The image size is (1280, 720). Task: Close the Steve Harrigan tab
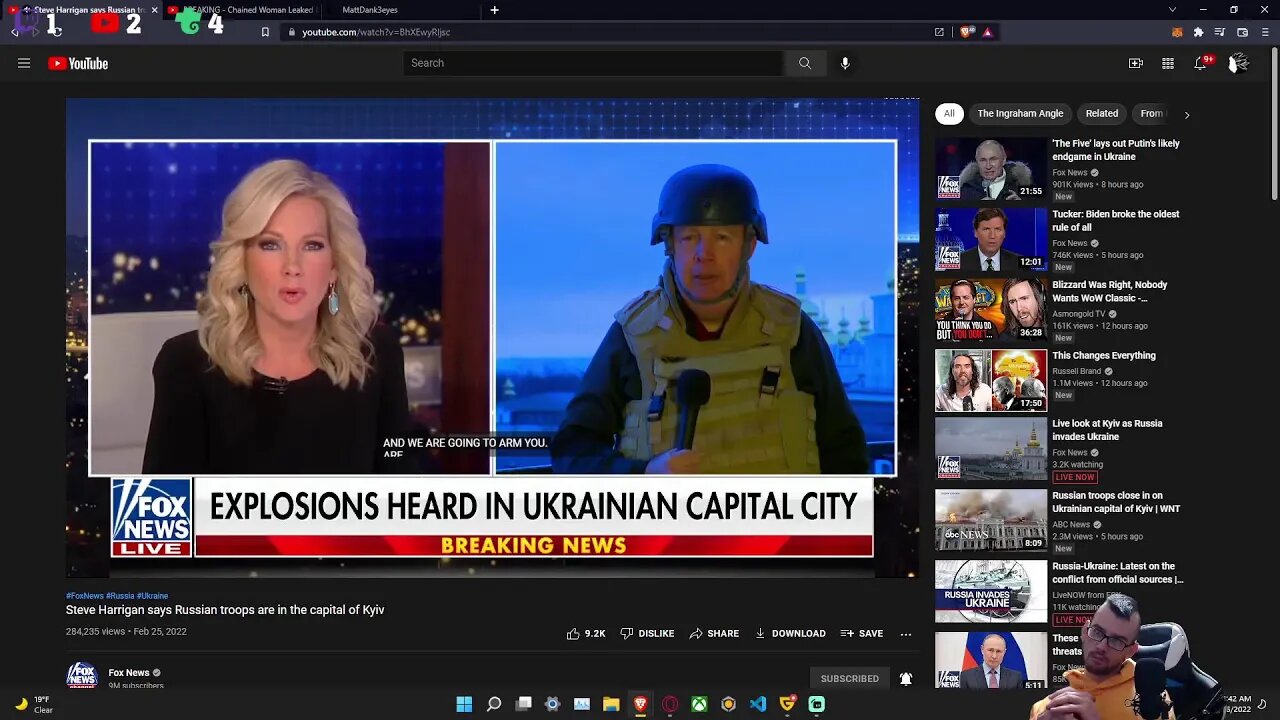(154, 10)
